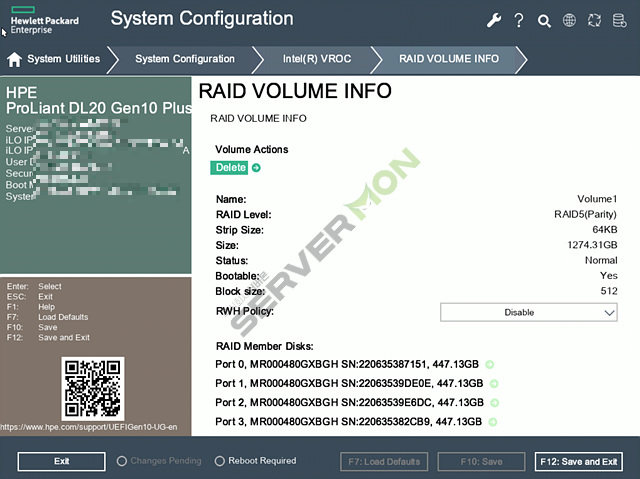Screen dimensions: 640x479
Task: Click the Bootable Yes value
Action: point(609,275)
